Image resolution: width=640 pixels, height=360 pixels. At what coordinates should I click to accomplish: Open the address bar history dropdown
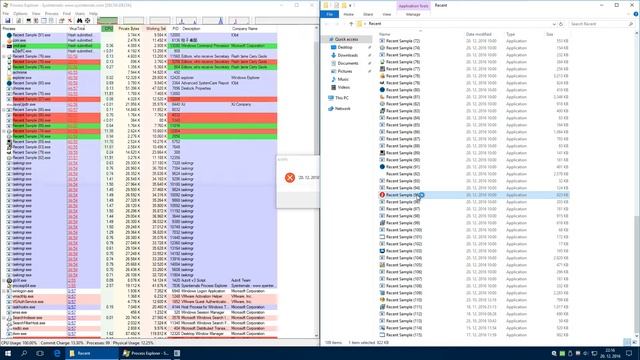(554, 24)
